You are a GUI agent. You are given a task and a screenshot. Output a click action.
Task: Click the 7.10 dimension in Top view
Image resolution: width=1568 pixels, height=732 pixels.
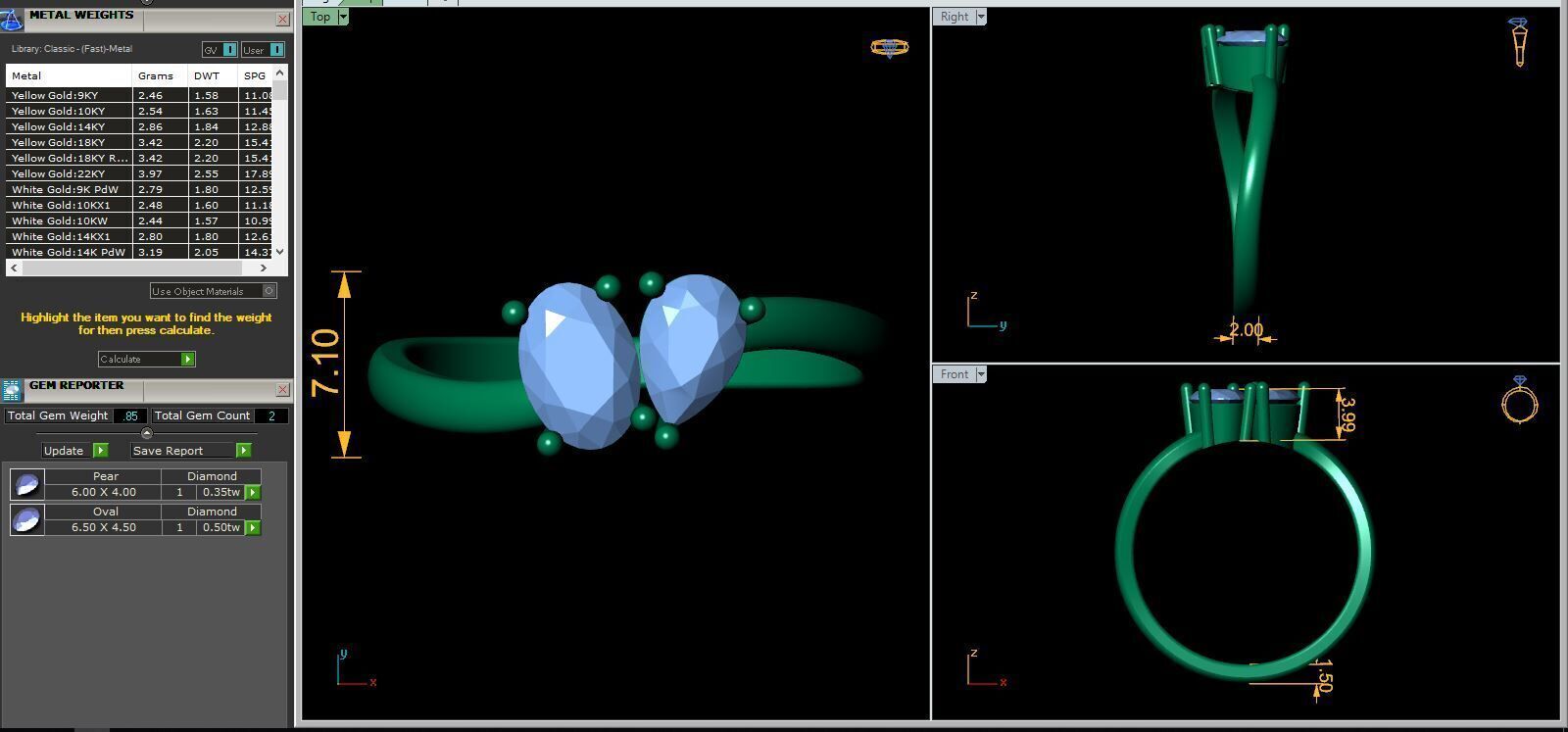[x=325, y=363]
